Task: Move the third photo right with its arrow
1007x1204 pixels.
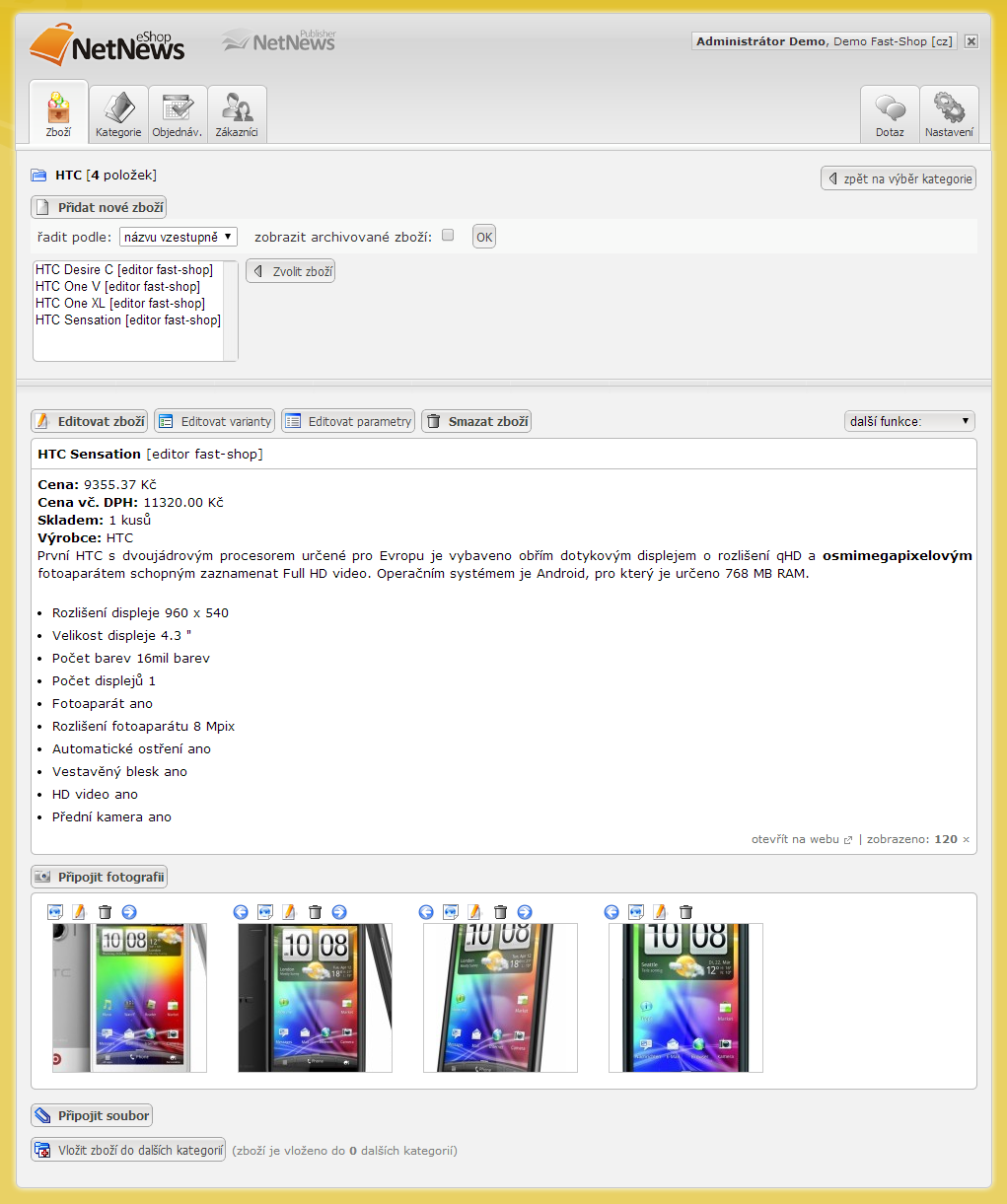Action: pos(525,912)
